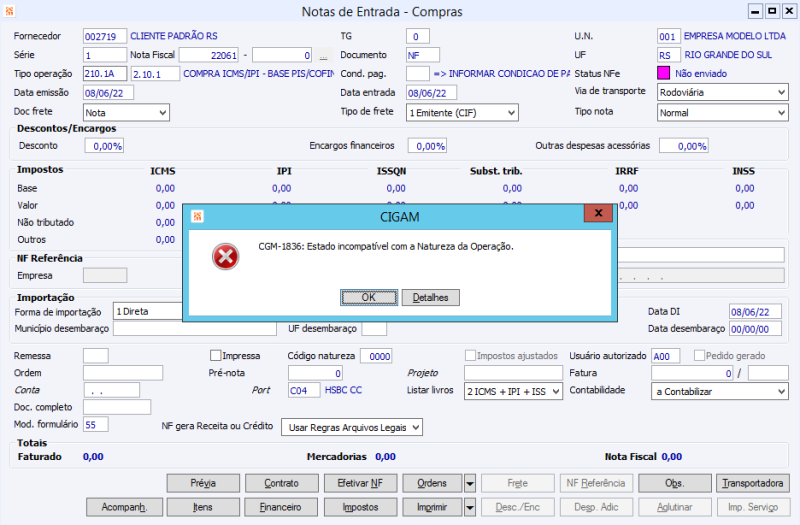Click the Desconto percentage field
The image size is (800, 525).
104,146
